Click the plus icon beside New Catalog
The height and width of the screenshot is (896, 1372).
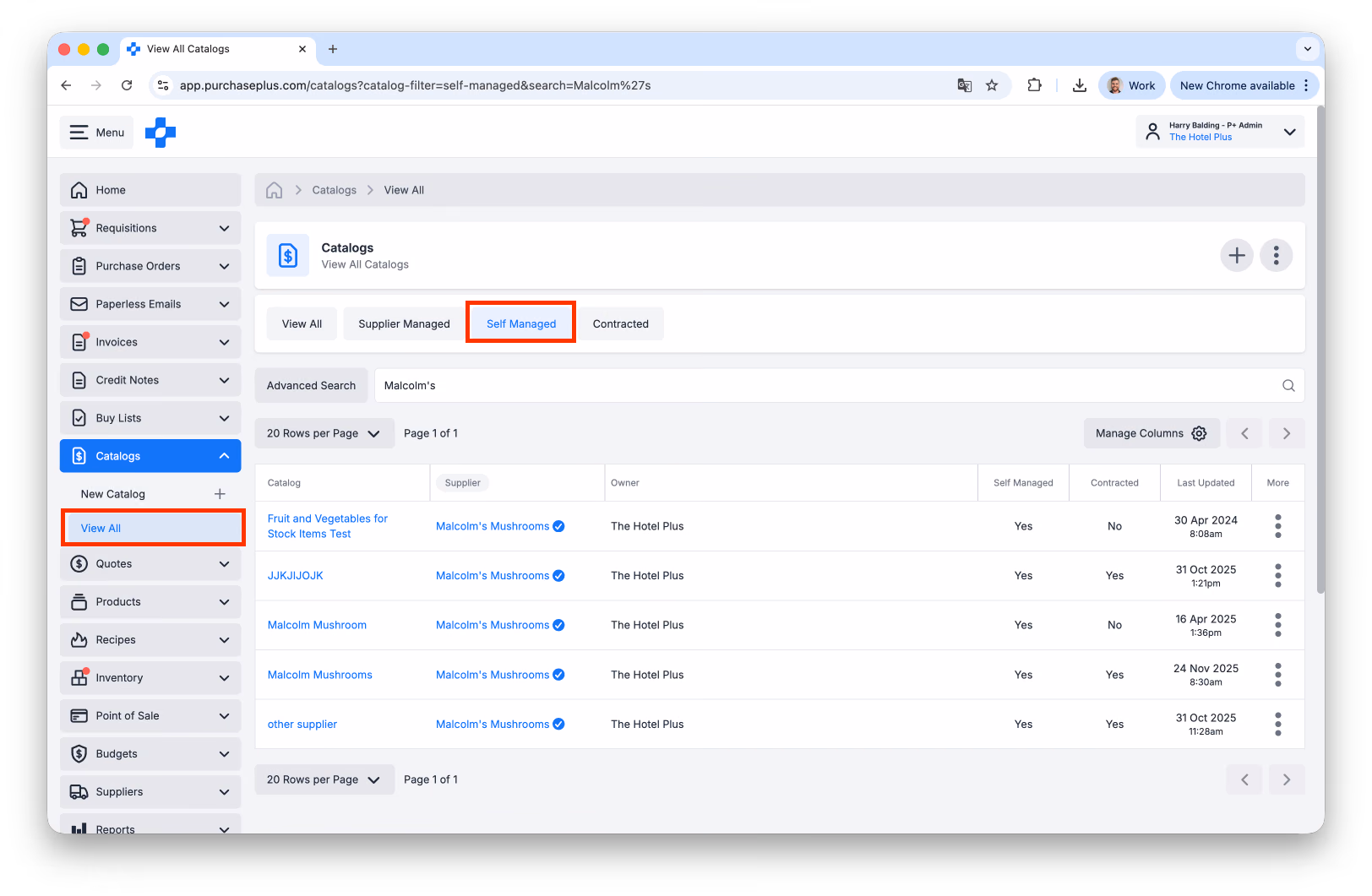(220, 494)
